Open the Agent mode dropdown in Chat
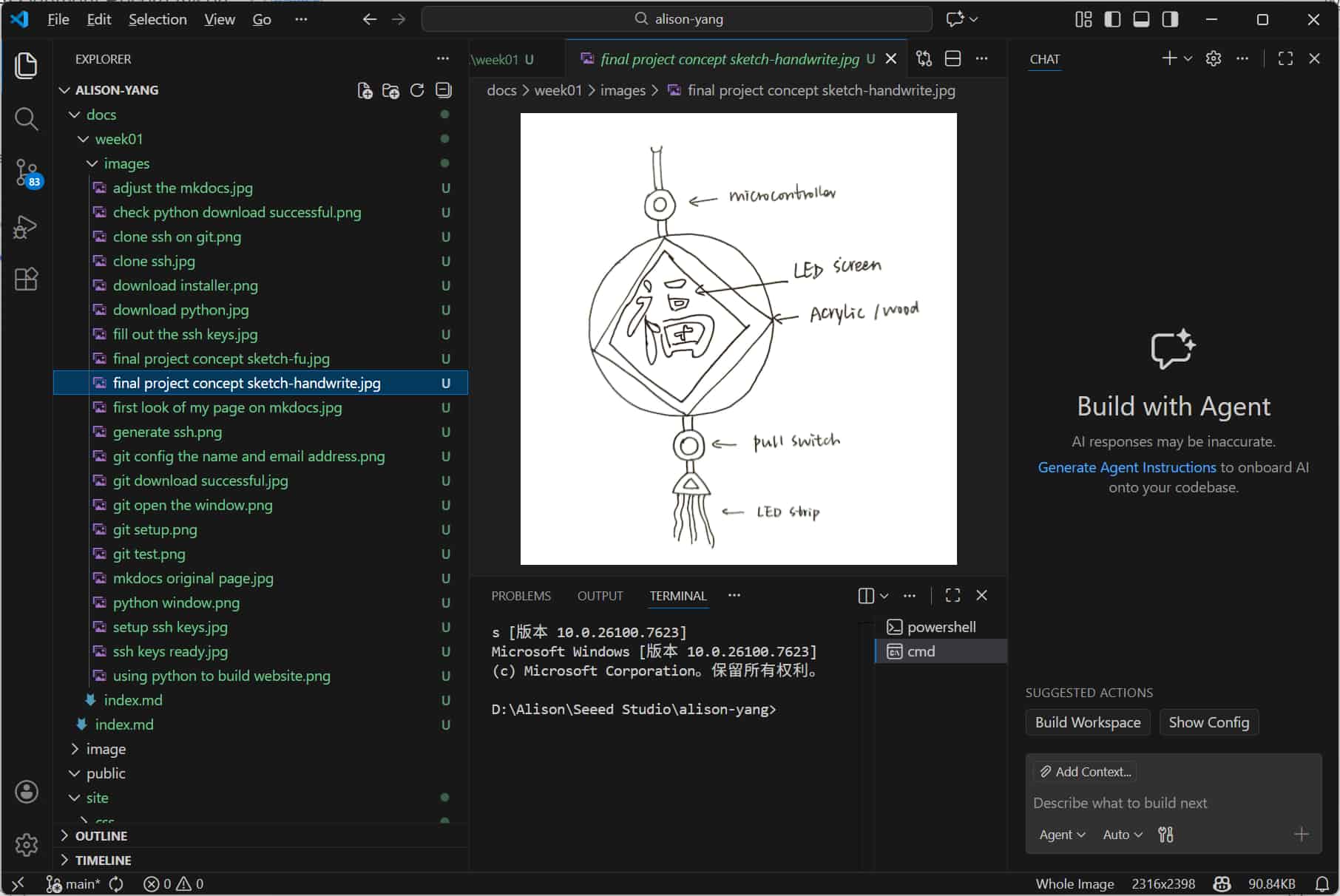 pos(1061,834)
